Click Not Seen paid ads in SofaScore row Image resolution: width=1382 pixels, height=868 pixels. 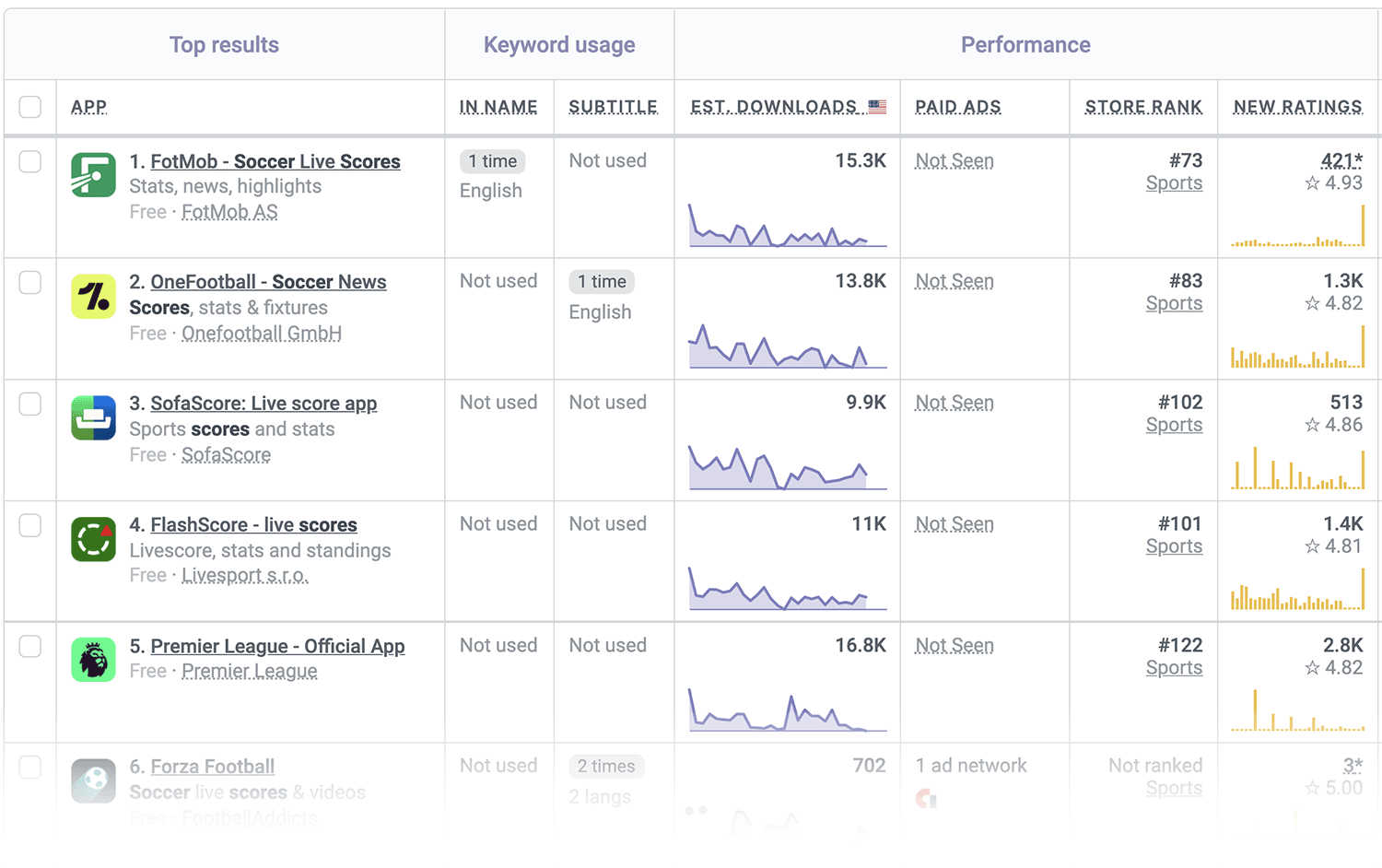pos(955,403)
